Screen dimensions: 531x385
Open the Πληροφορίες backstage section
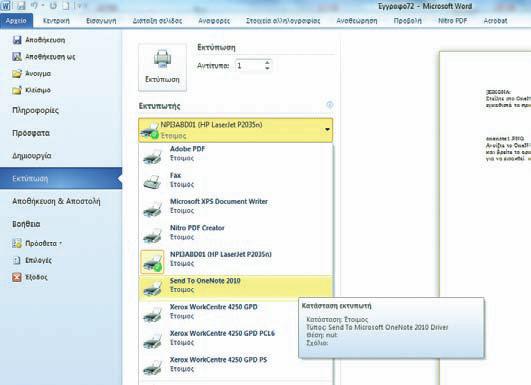[35, 110]
